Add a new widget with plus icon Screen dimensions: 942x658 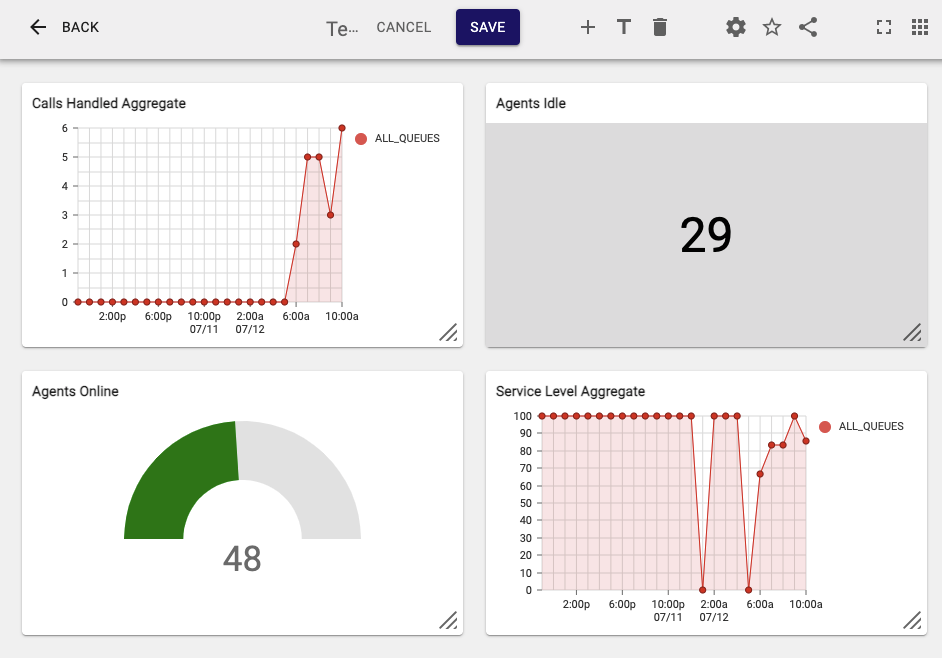point(588,27)
